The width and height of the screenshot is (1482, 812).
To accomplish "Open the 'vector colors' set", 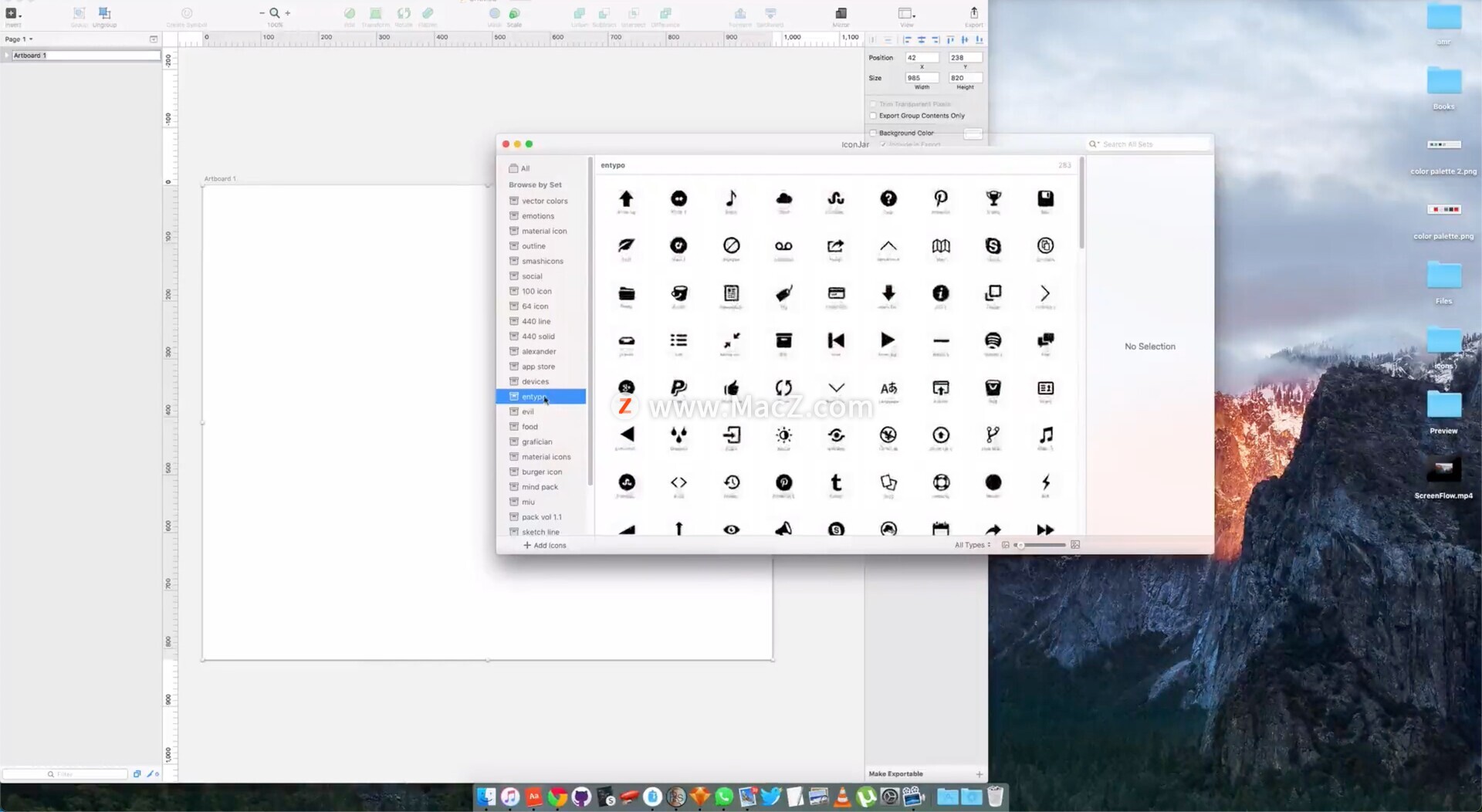I will click(540, 201).
